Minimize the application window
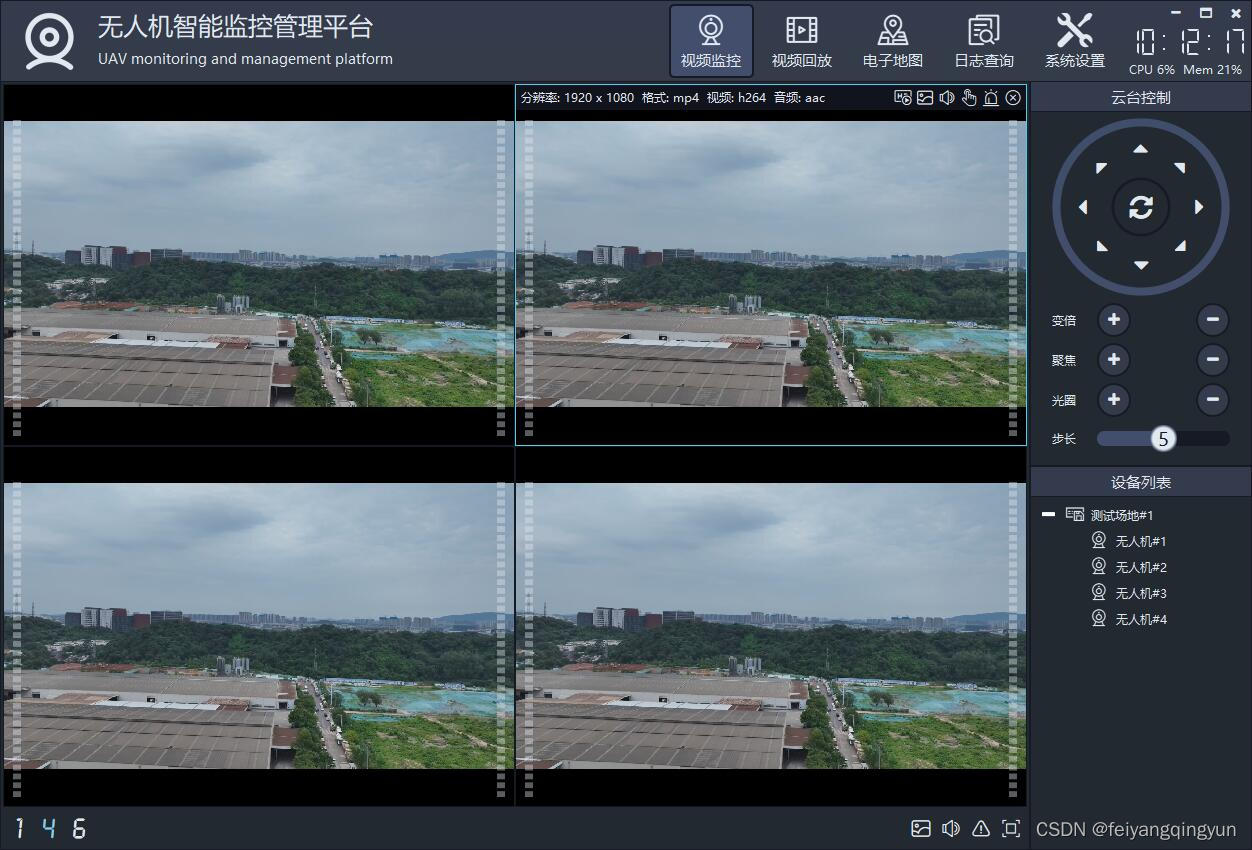Image resolution: width=1252 pixels, height=850 pixels. 1175,12
